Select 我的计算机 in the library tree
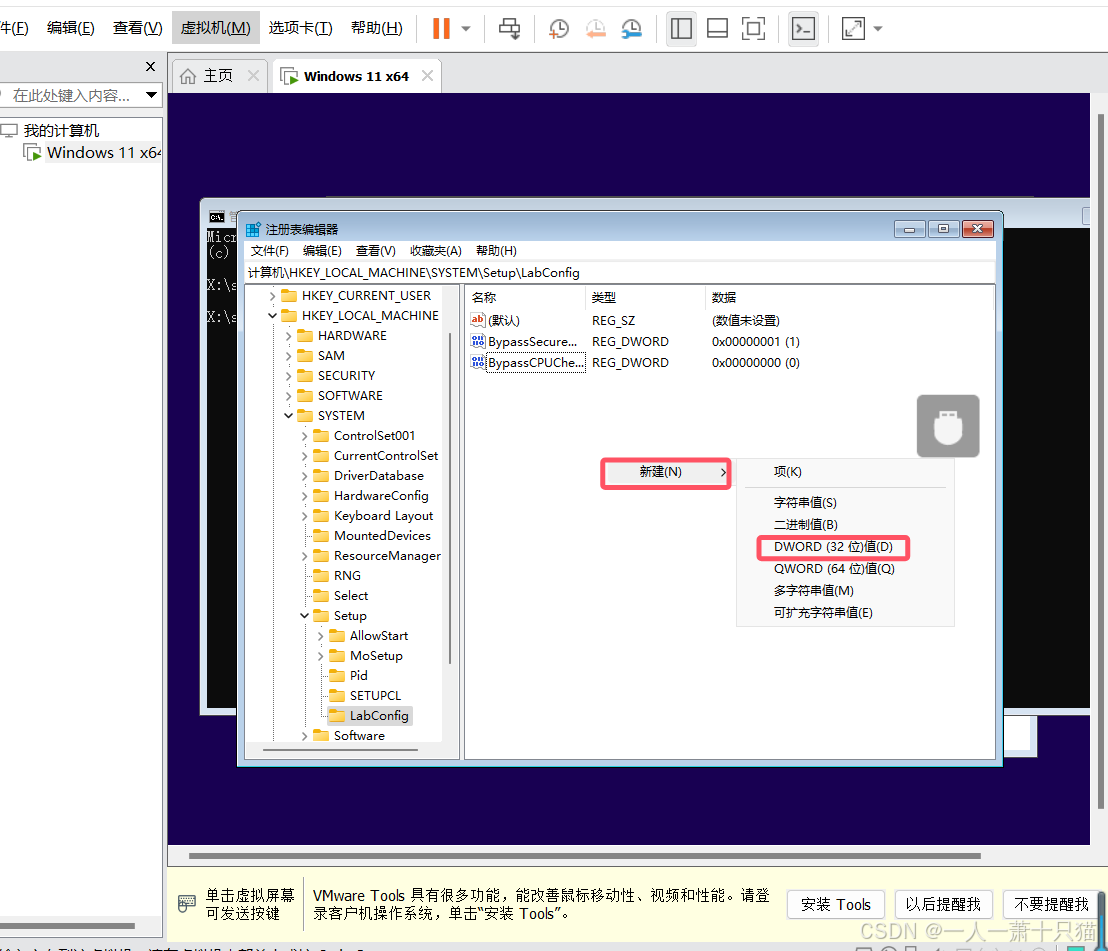 (61, 131)
